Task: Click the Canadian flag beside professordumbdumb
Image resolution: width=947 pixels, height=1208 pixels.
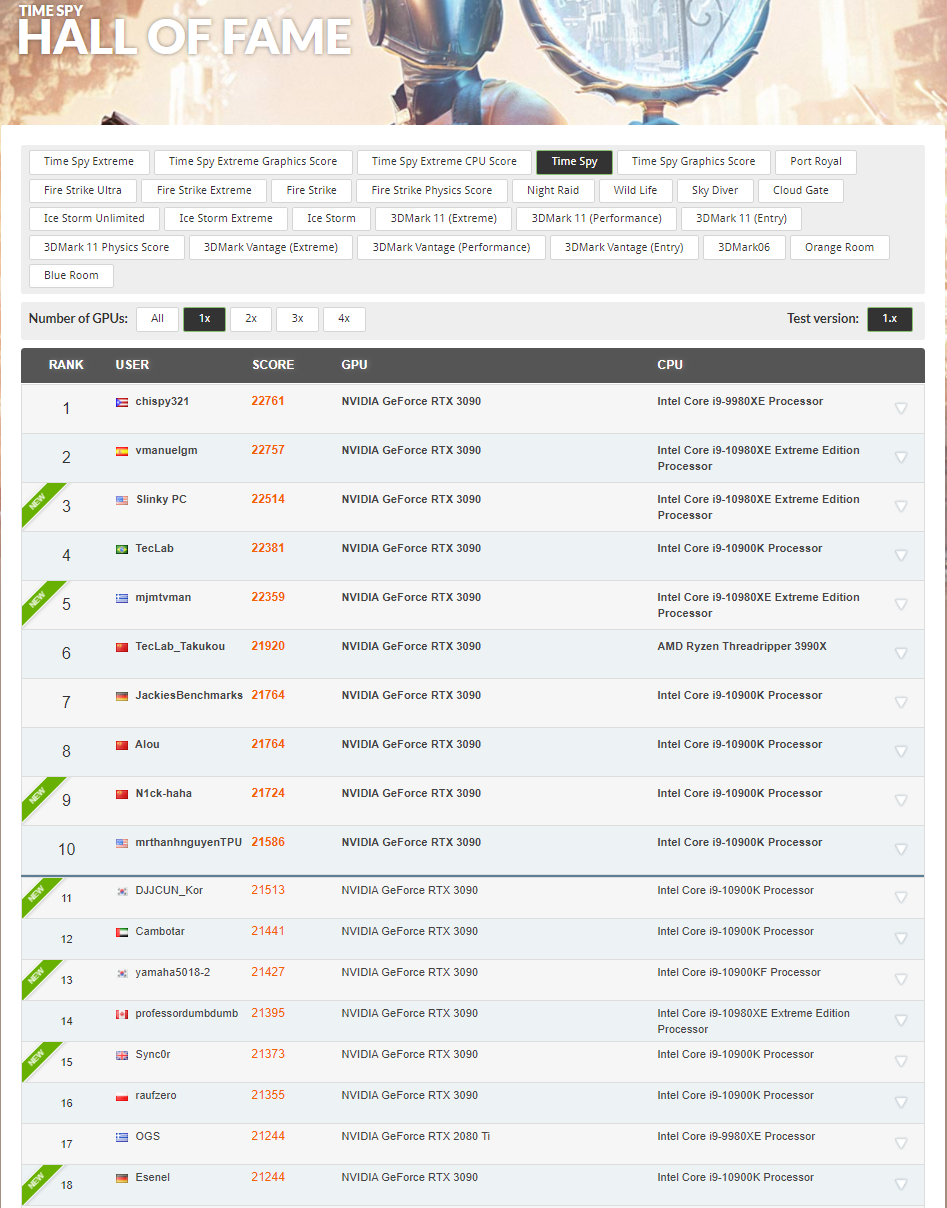Action: point(122,1014)
